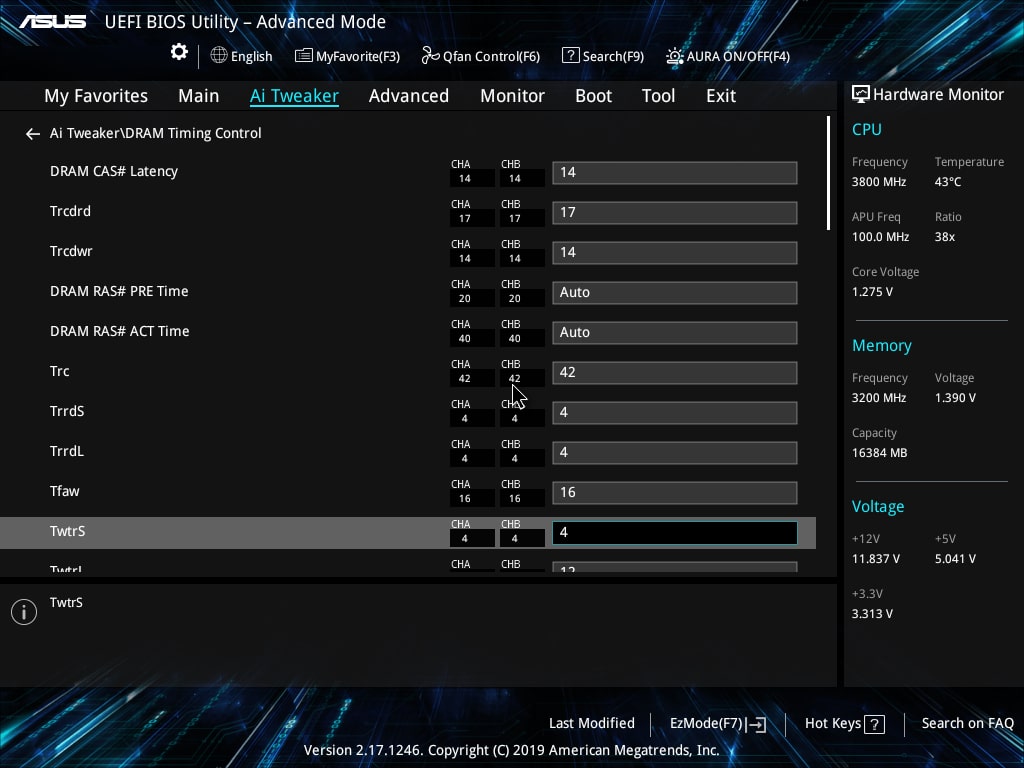This screenshot has width=1024, height=768.
Task: Switch to Main tab
Action: coord(199,96)
